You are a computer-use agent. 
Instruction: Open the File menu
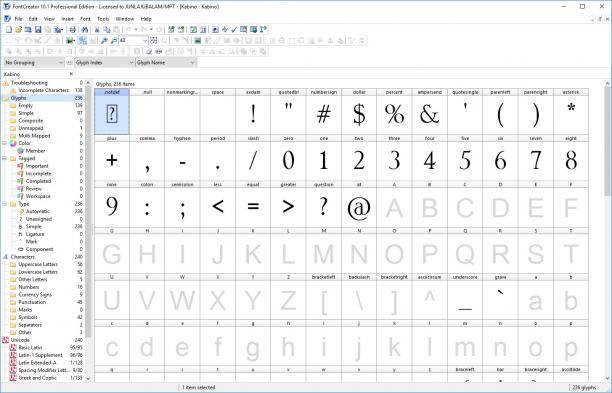(x=18, y=19)
